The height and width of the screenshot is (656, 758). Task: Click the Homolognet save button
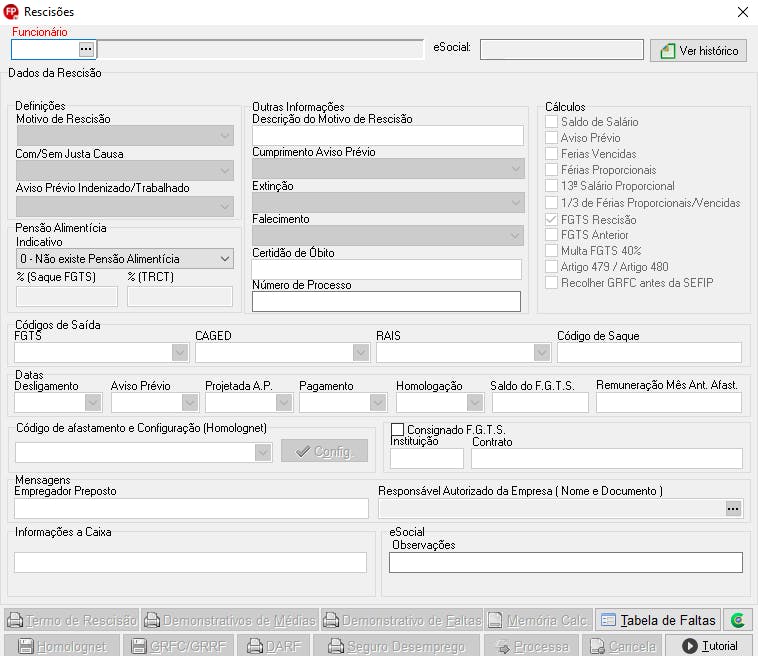point(62,646)
